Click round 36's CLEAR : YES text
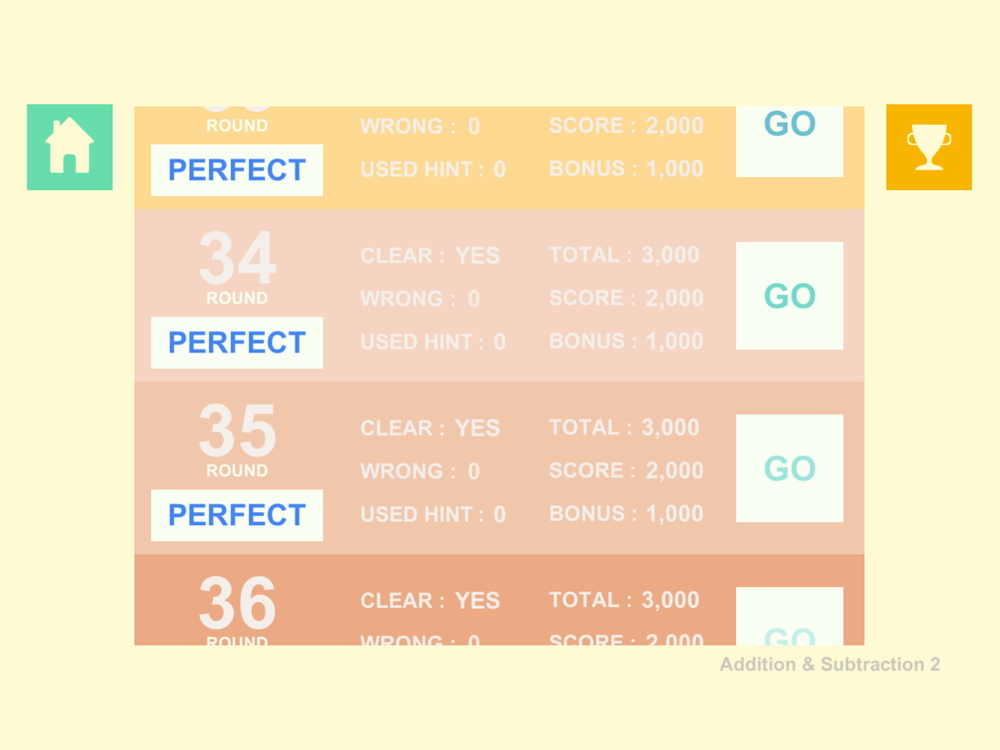This screenshot has width=1000, height=750. coord(430,601)
